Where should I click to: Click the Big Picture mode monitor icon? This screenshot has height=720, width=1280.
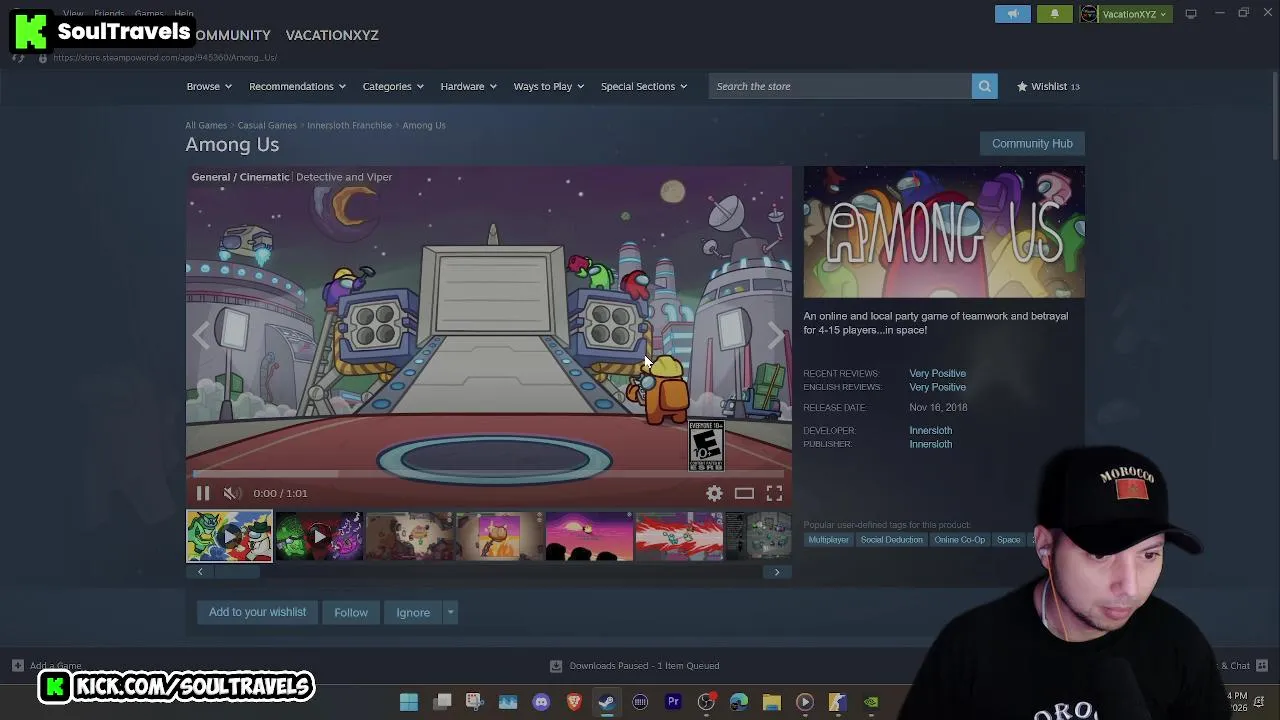[x=1191, y=14]
